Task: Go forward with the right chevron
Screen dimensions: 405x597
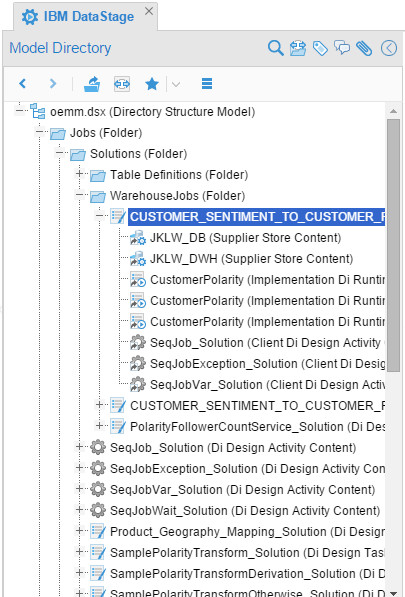Action: point(53,83)
